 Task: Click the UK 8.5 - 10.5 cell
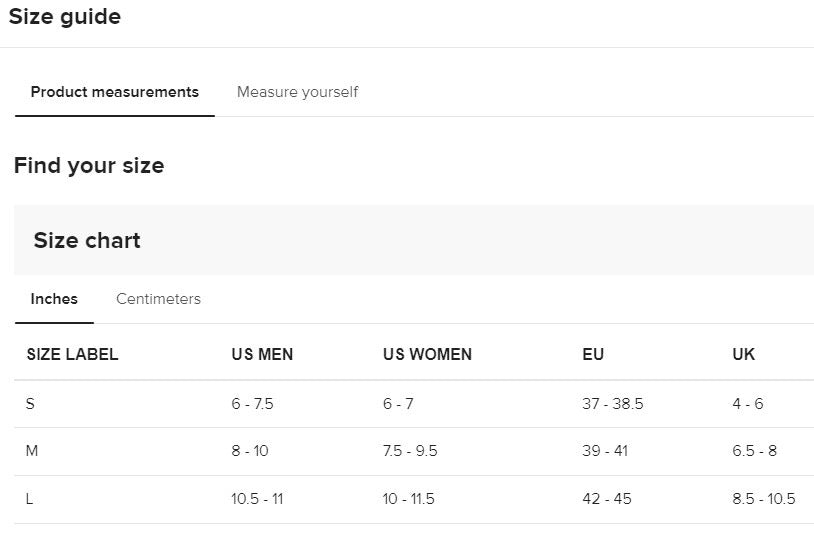click(x=764, y=499)
